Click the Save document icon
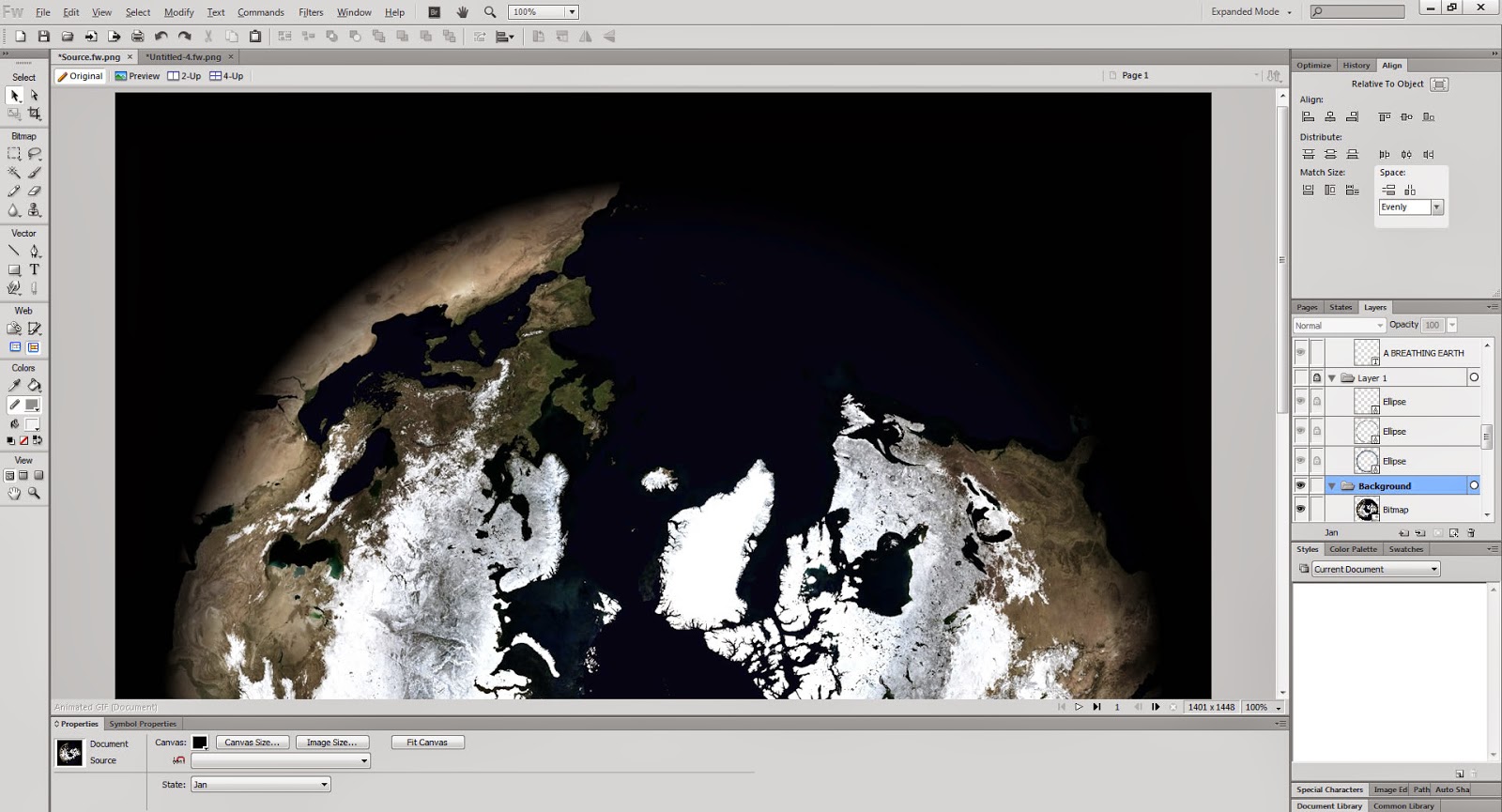Viewport: 1502px width, 812px height. 43,37
